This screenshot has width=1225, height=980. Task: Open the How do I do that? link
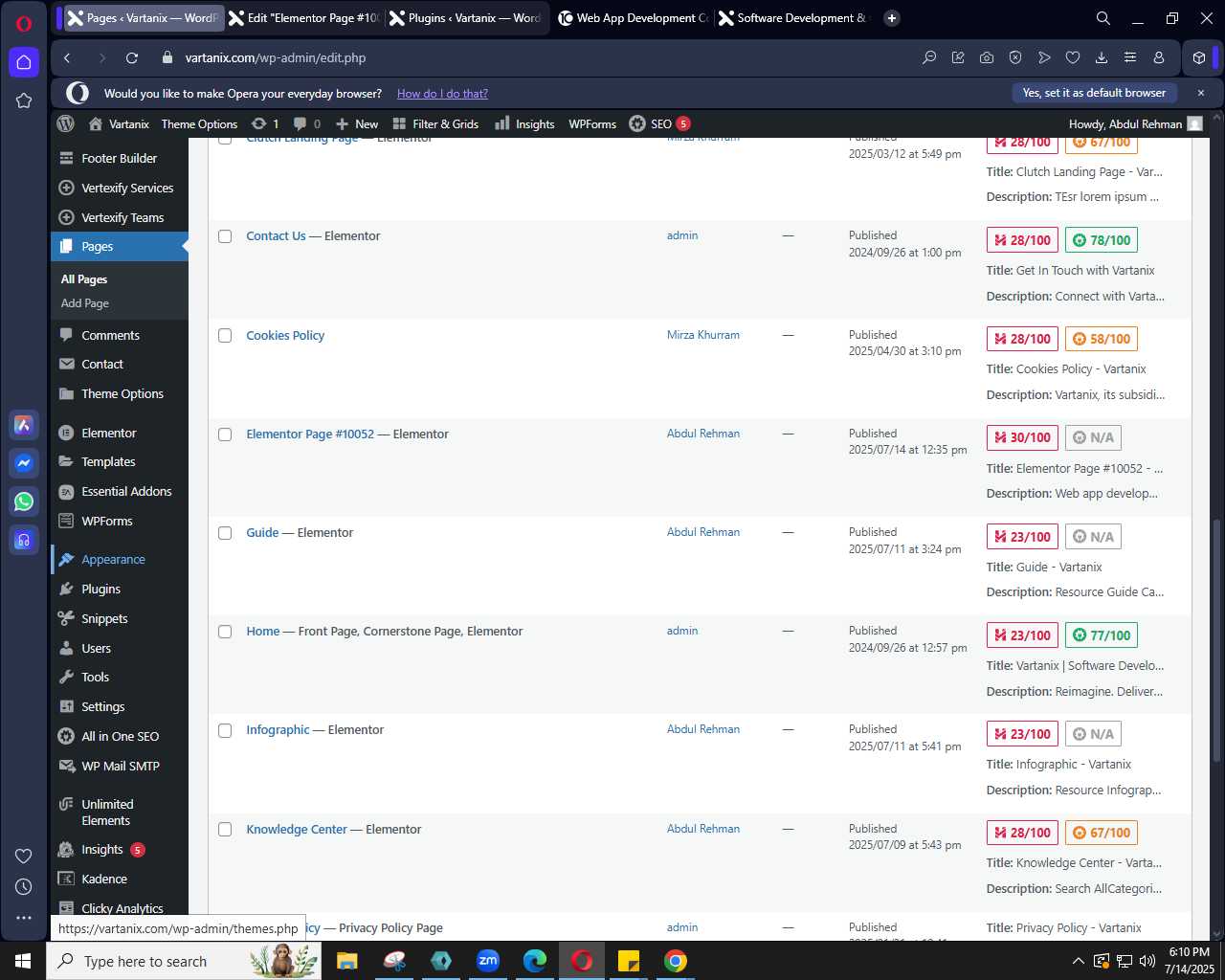pos(442,94)
